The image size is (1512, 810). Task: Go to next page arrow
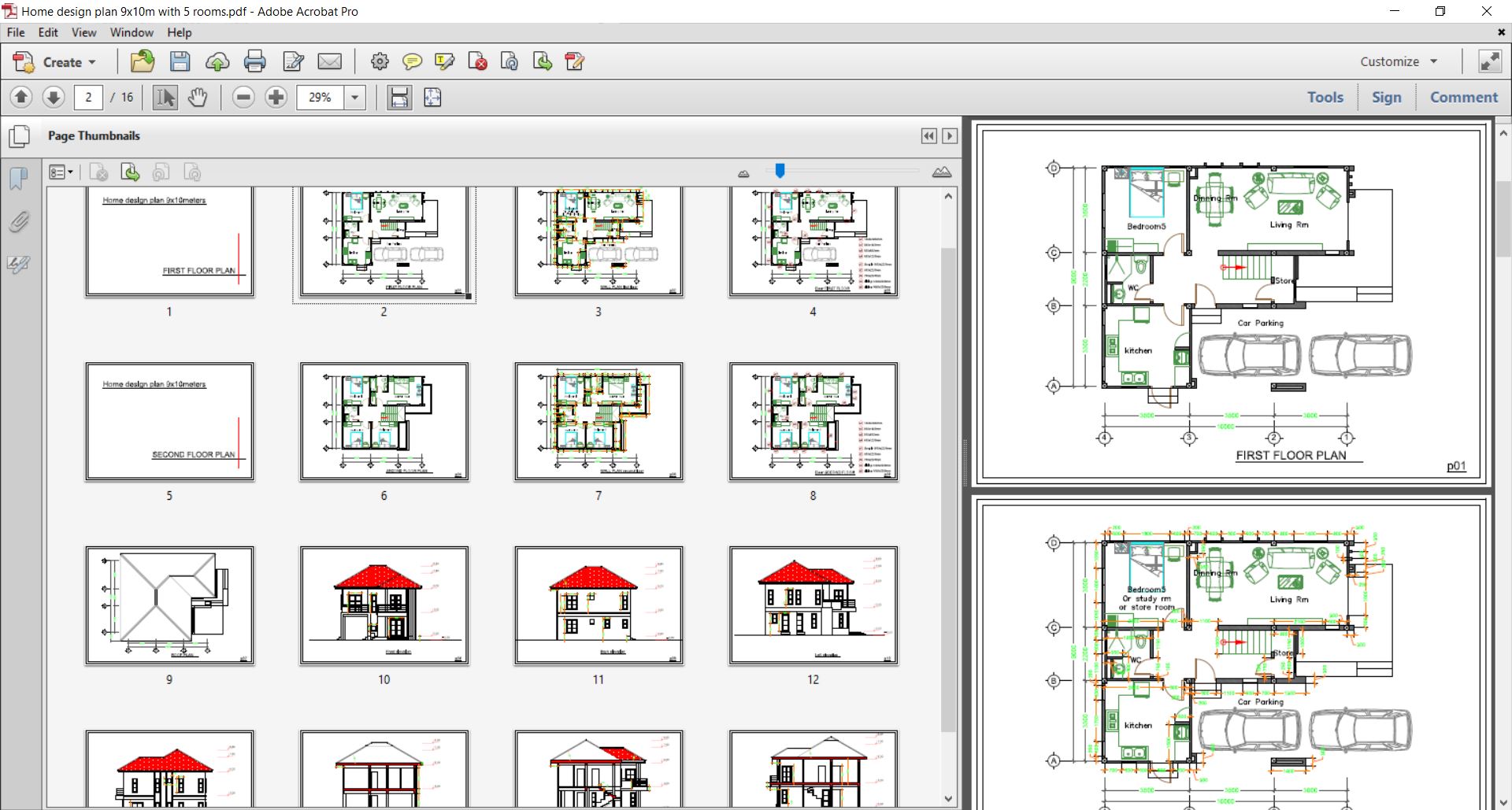pyautogui.click(x=53, y=97)
